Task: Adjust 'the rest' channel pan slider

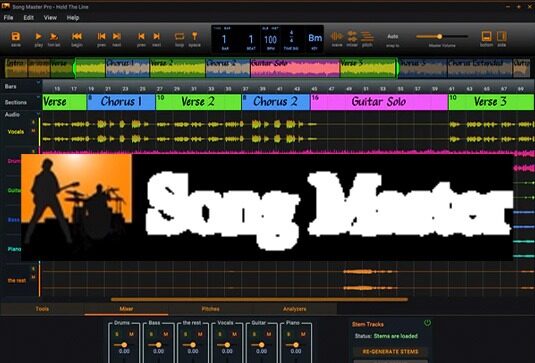Action: pyautogui.click(x=193, y=345)
